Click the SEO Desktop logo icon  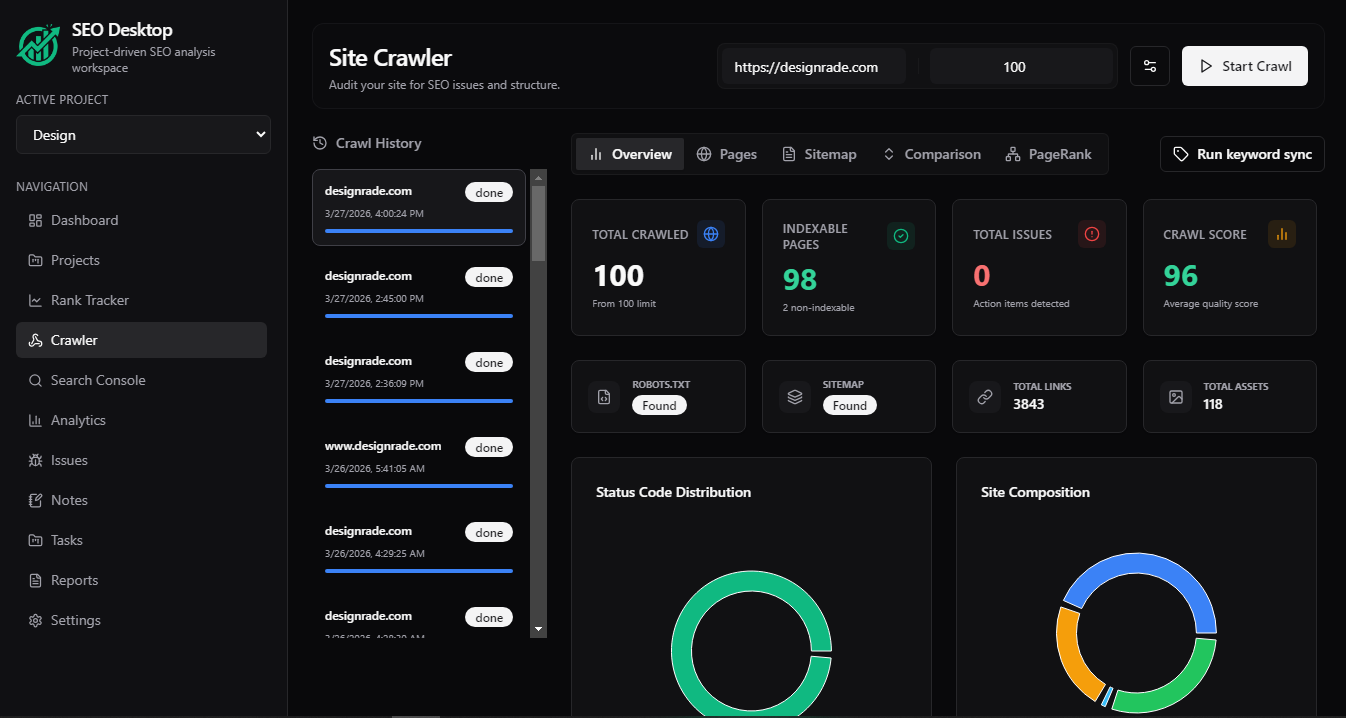[x=39, y=45]
